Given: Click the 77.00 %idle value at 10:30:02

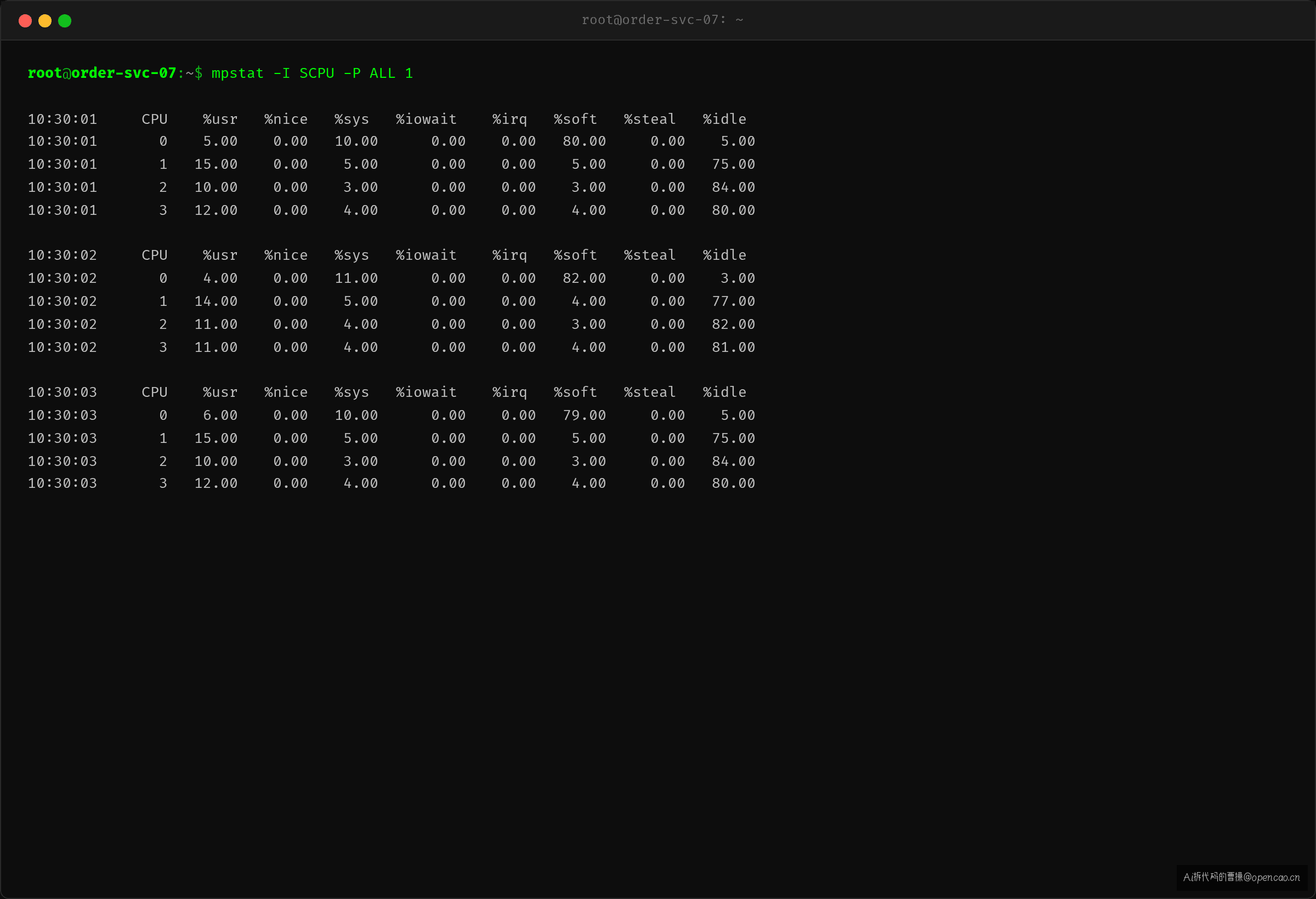Looking at the screenshot, I should (733, 301).
